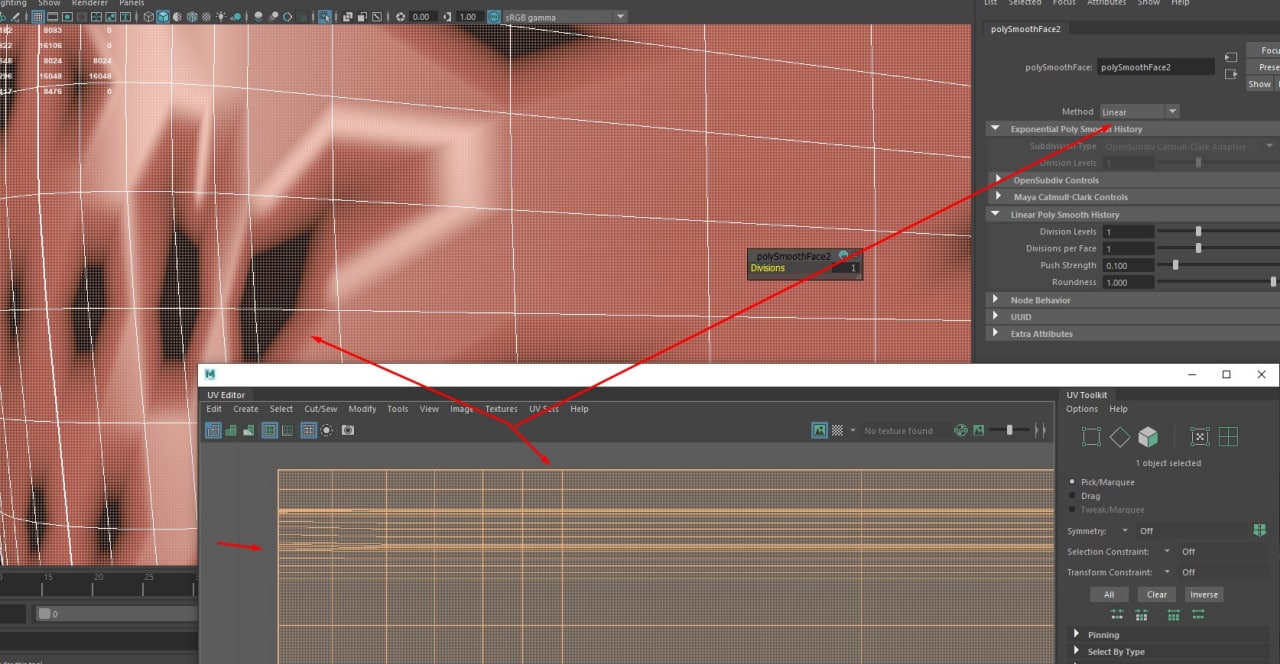Open the Symmetry dropdown arrow

(x=1125, y=531)
